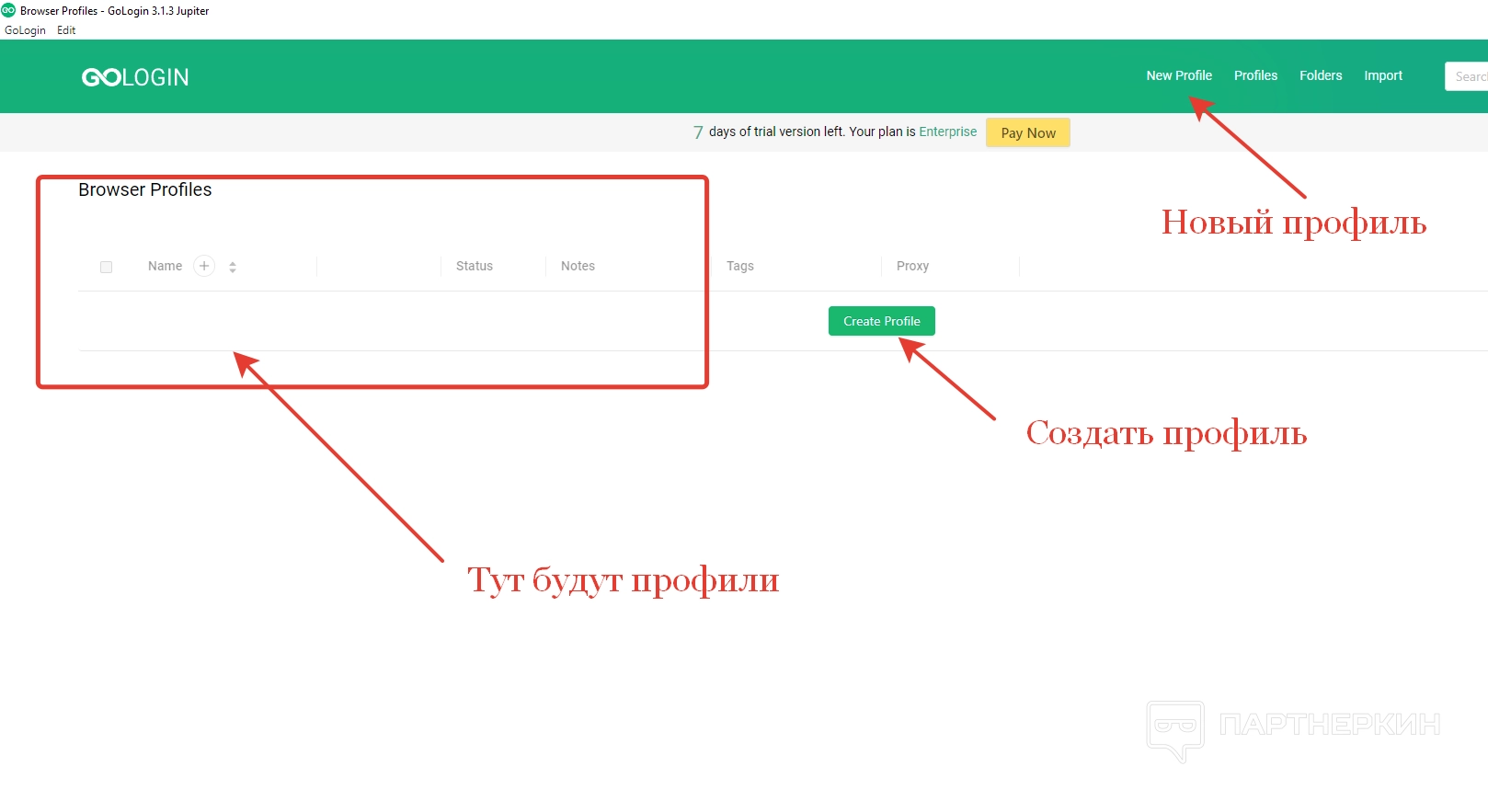The image size is (1488, 812).
Task: Add a column with the plus icon
Action: [x=204, y=266]
